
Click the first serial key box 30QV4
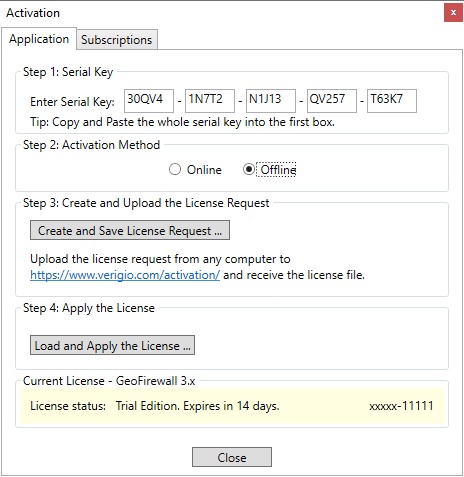(x=149, y=101)
